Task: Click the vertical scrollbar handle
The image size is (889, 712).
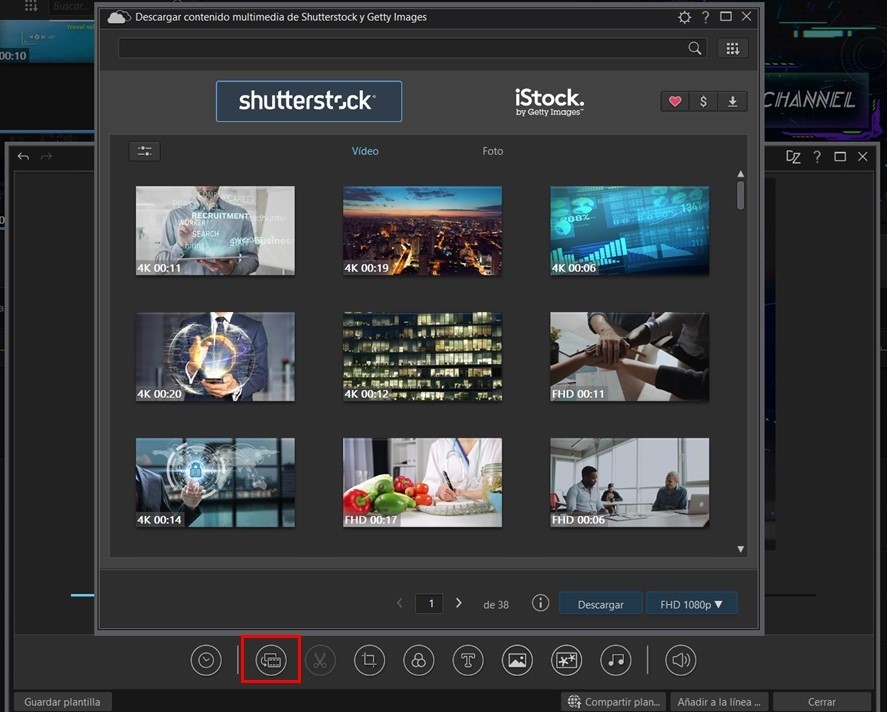Action: 740,196
